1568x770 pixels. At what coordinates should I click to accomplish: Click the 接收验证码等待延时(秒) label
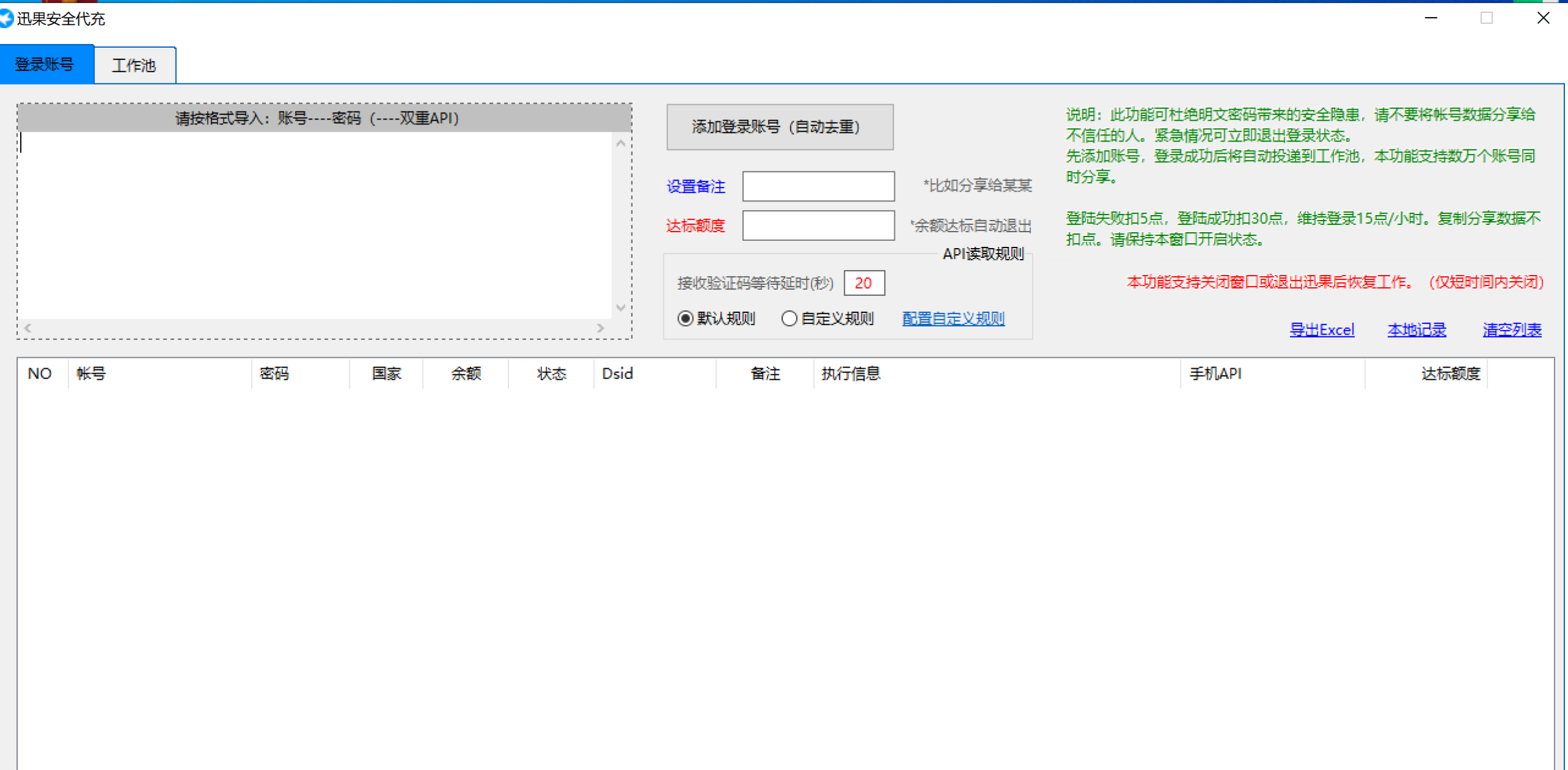click(755, 283)
